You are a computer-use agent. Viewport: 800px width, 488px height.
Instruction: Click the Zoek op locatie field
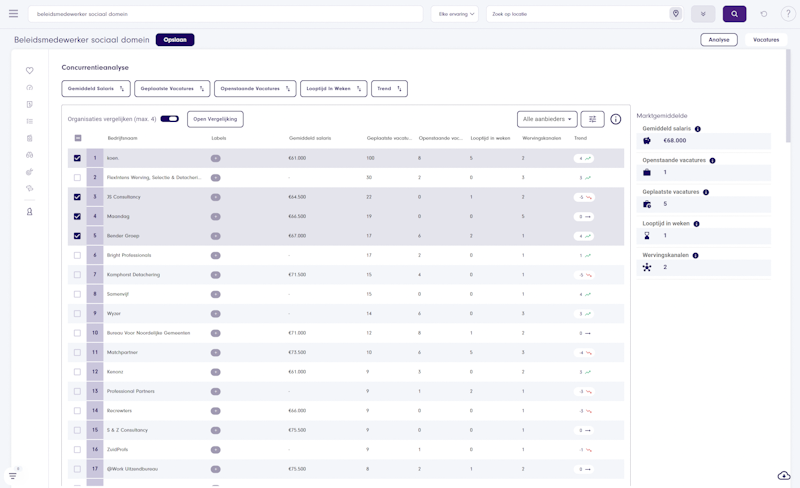[578, 14]
